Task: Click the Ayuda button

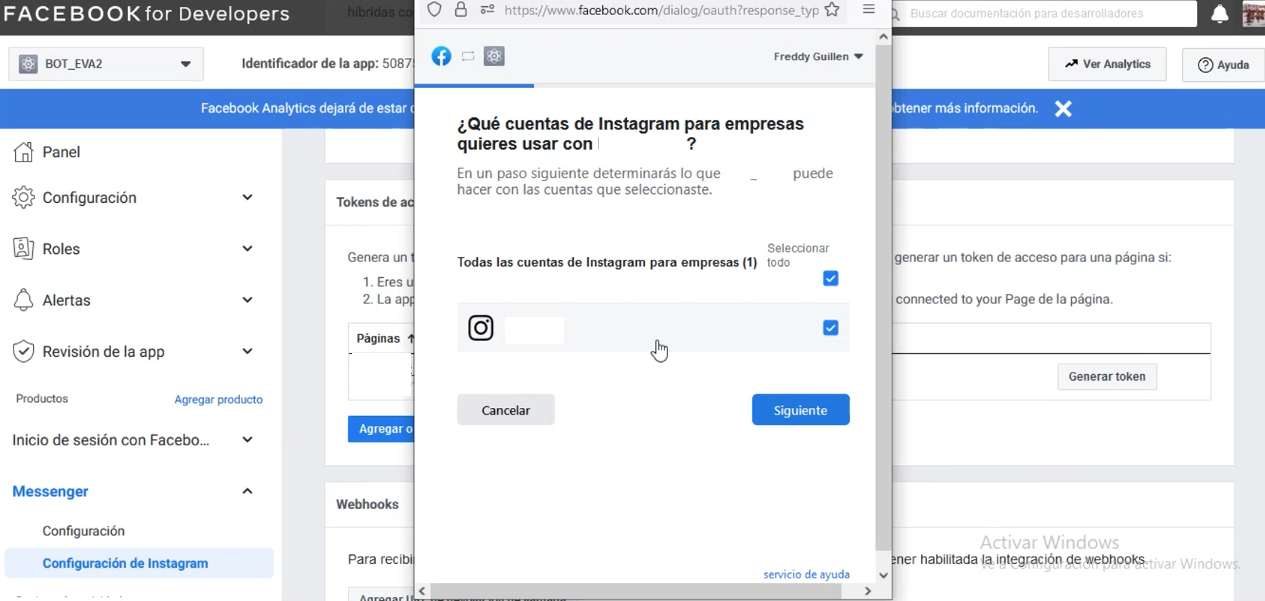Action: (1223, 64)
